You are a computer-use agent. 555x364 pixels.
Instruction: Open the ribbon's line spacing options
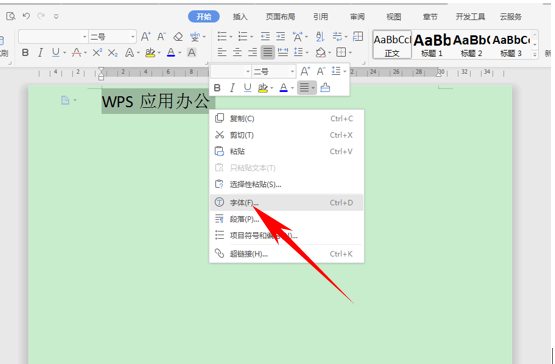point(298,53)
